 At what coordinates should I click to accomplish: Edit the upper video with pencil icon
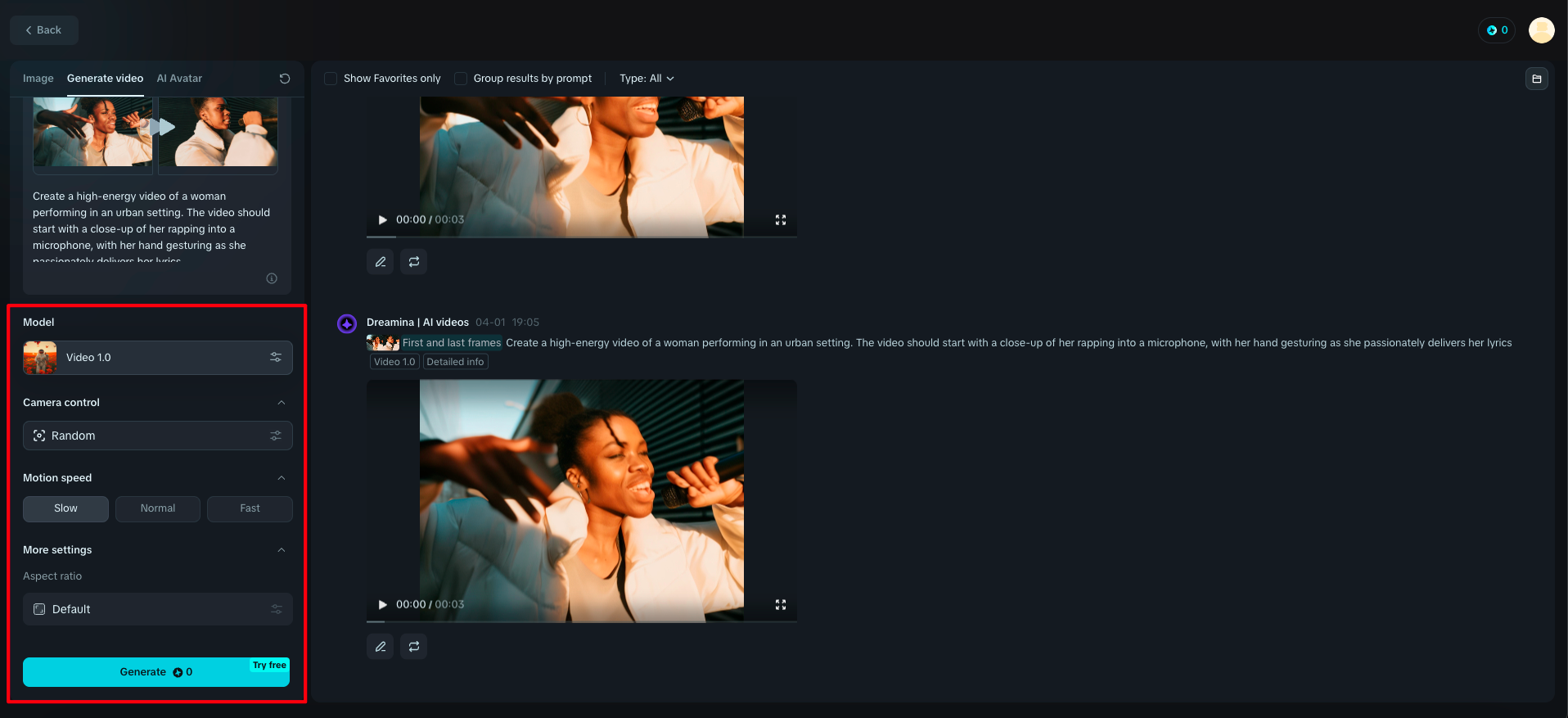tap(381, 262)
